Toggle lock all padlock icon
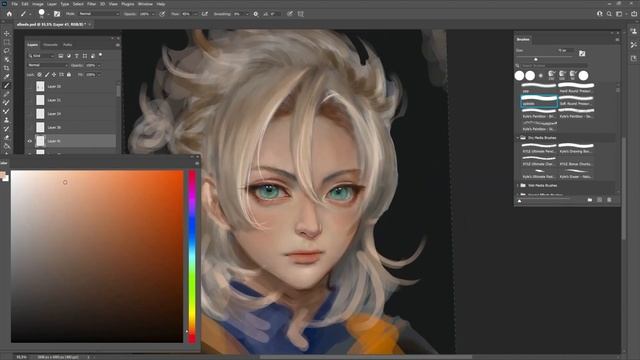The height and width of the screenshot is (360, 640). pyautogui.click(x=69, y=75)
